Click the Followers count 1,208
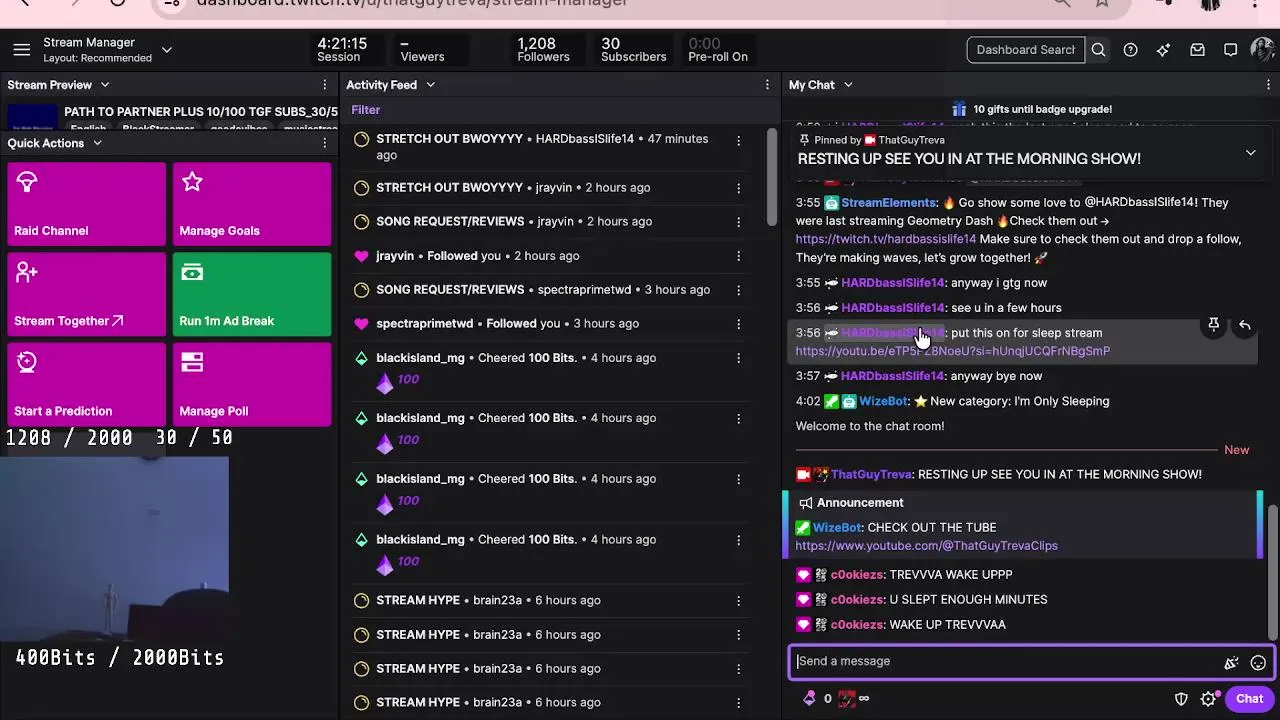The height and width of the screenshot is (720, 1280). point(543,50)
